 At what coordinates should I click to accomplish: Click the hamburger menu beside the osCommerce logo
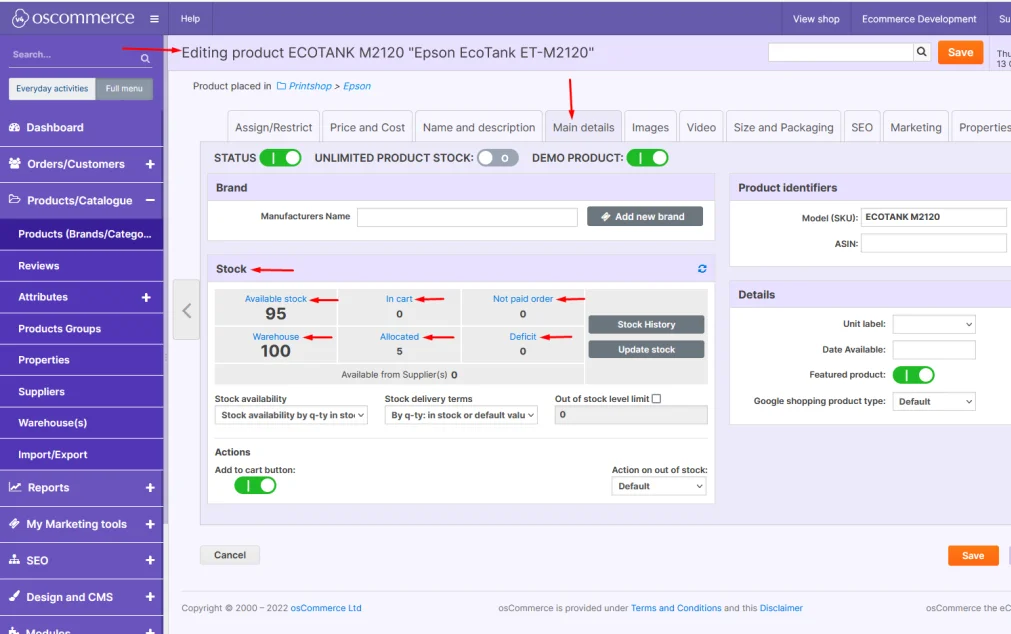tap(154, 17)
